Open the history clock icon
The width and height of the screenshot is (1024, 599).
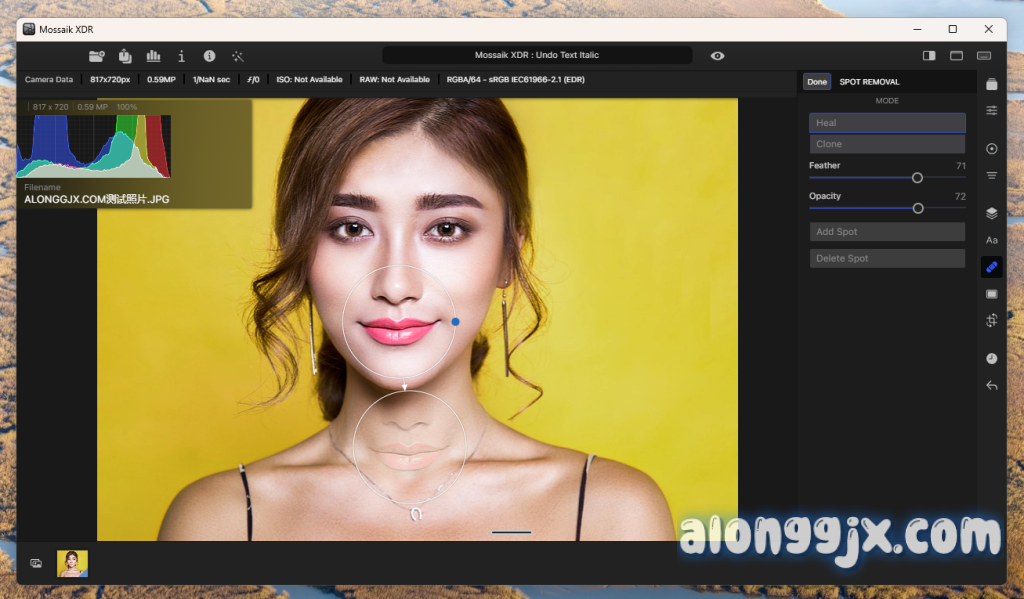(x=991, y=358)
